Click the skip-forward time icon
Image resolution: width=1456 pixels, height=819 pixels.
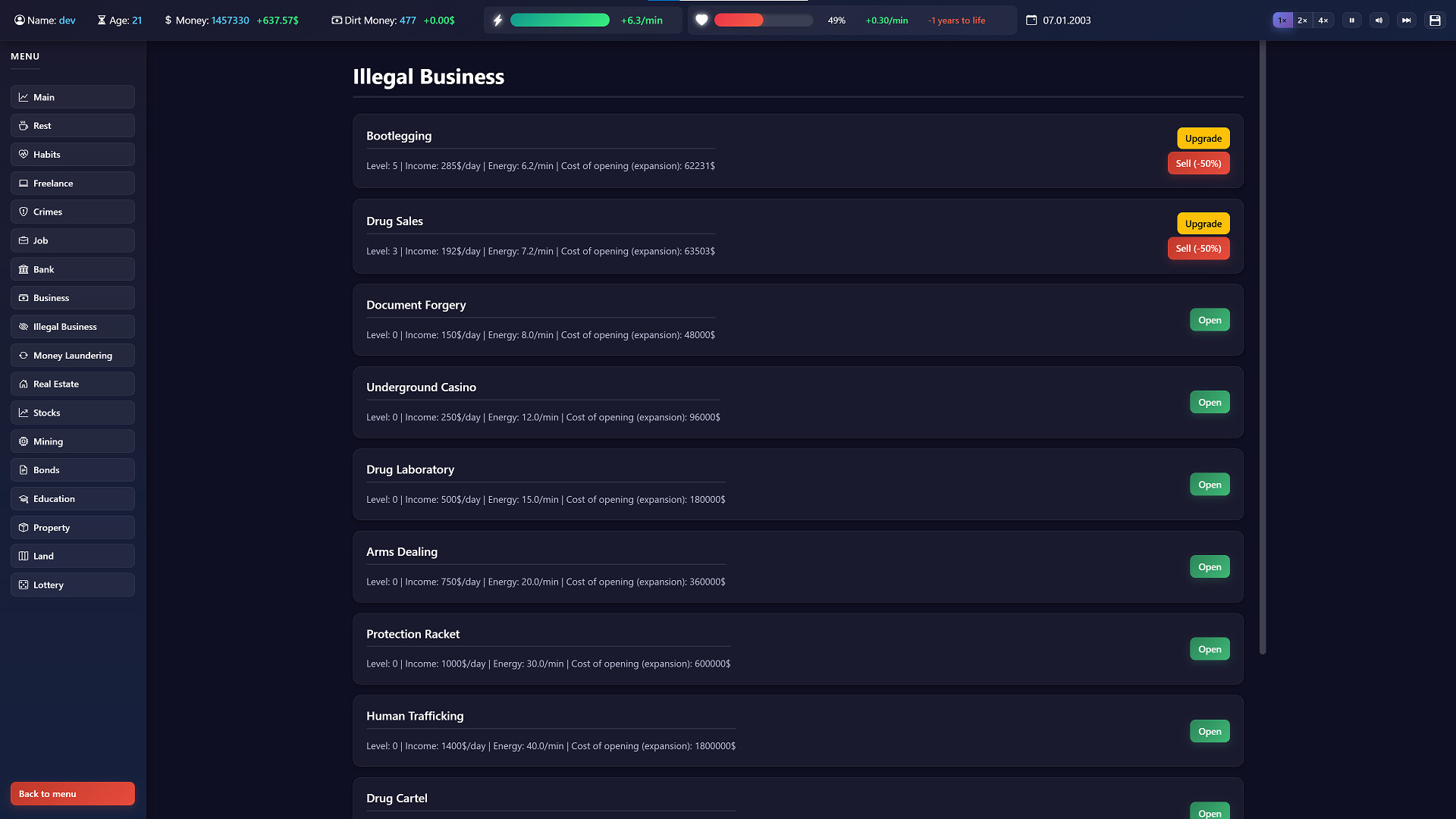click(1407, 20)
